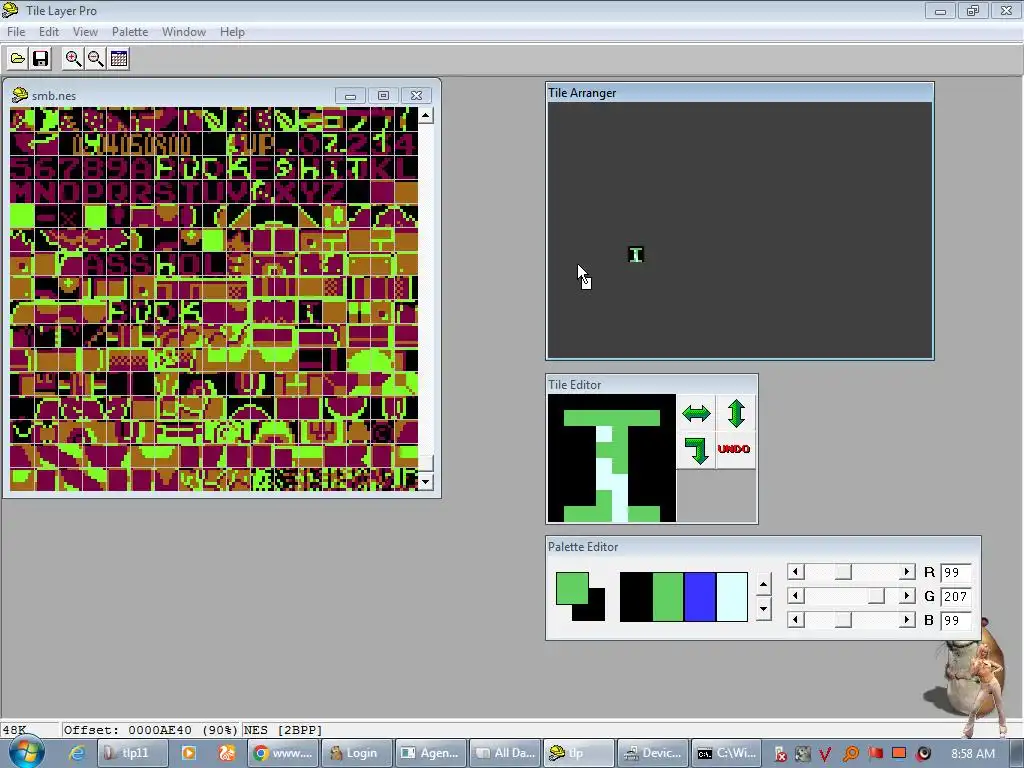The height and width of the screenshot is (768, 1024).
Task: Open the View menu
Action: [x=85, y=31]
